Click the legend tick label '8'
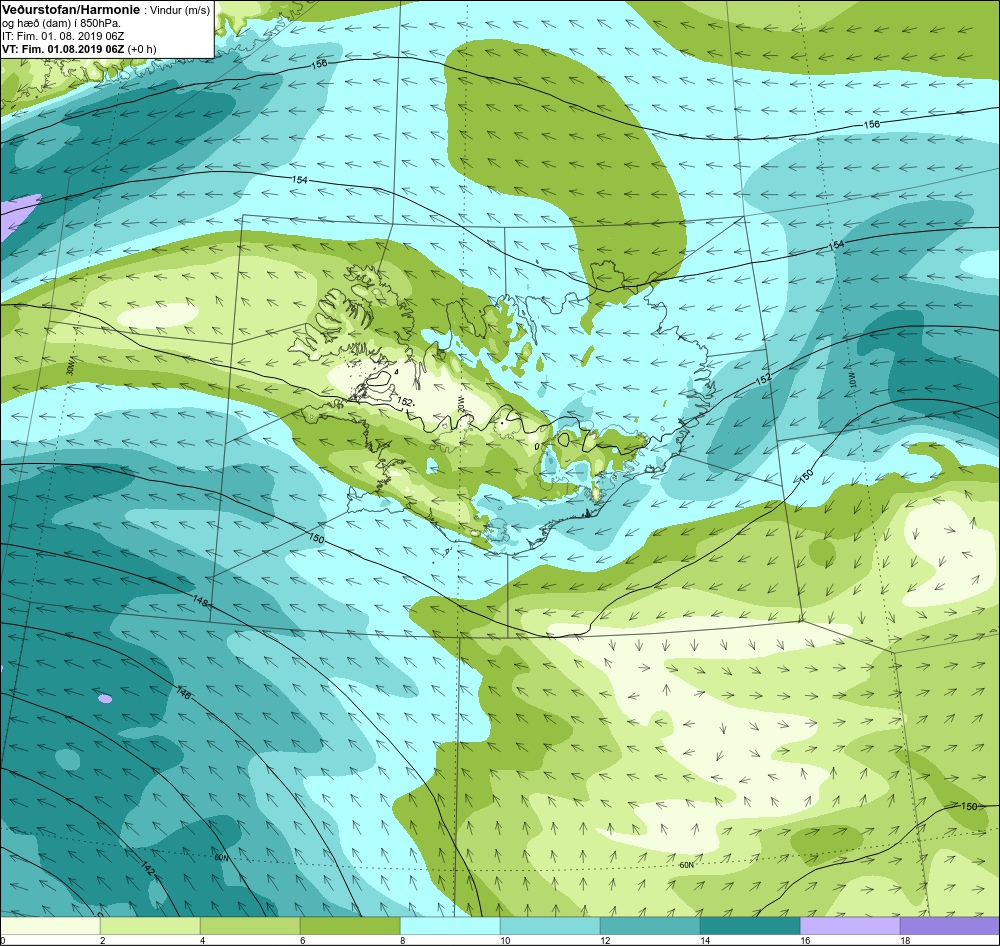 click(402, 940)
